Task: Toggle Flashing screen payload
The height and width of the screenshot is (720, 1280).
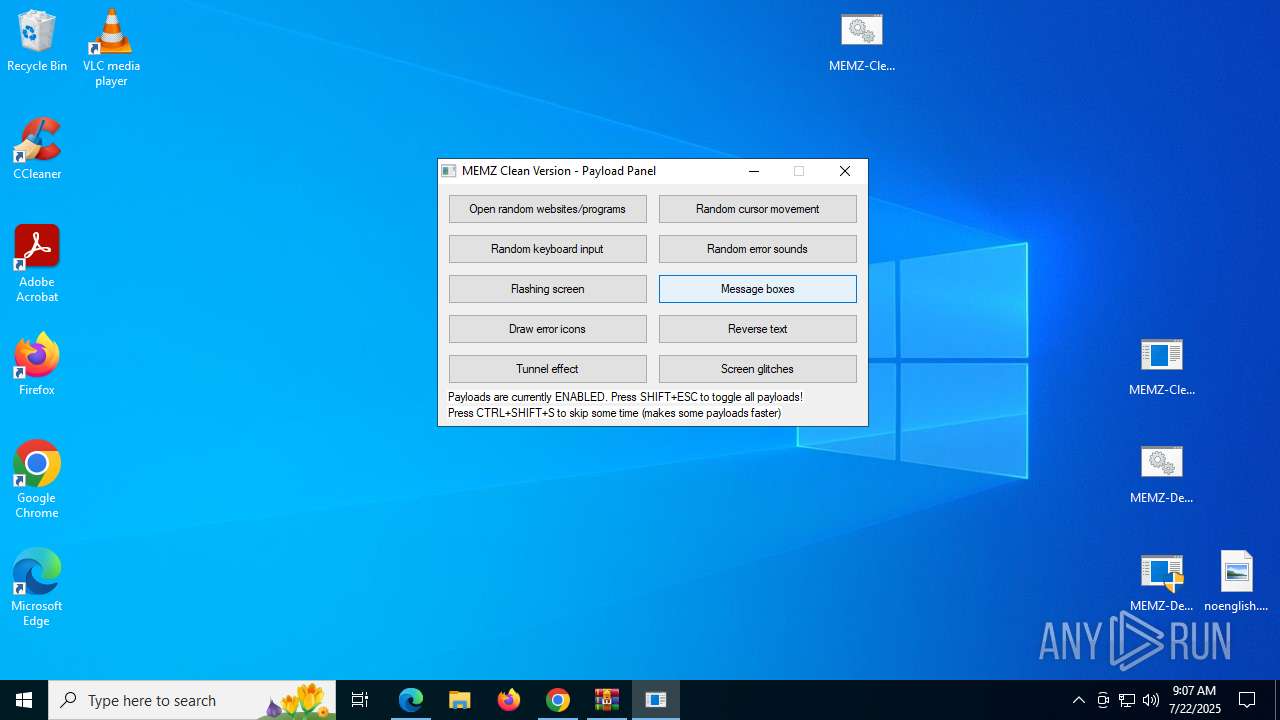Action: [x=548, y=289]
